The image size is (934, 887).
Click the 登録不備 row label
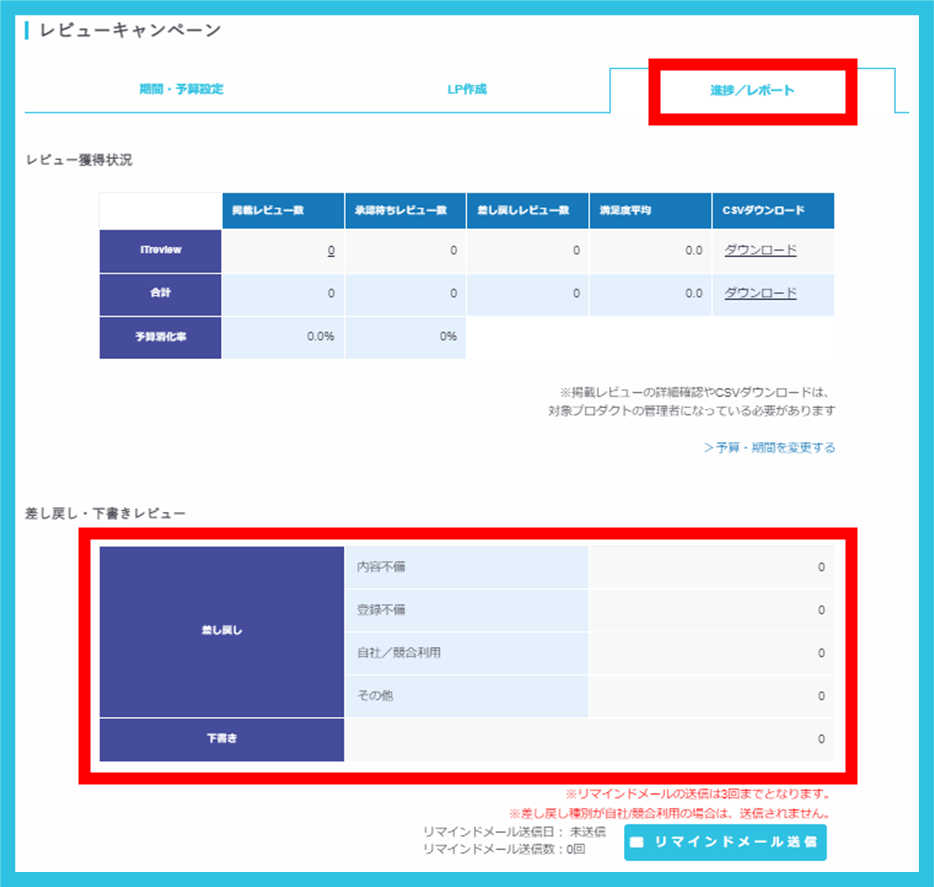381,610
